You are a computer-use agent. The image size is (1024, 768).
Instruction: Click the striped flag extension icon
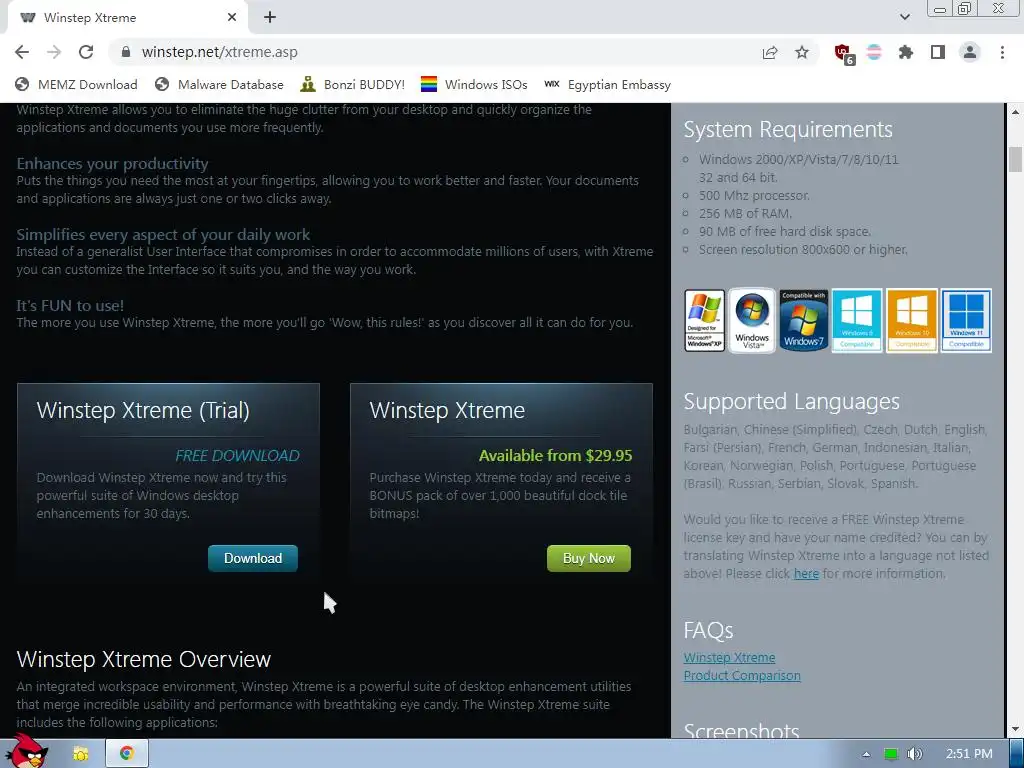click(x=874, y=52)
